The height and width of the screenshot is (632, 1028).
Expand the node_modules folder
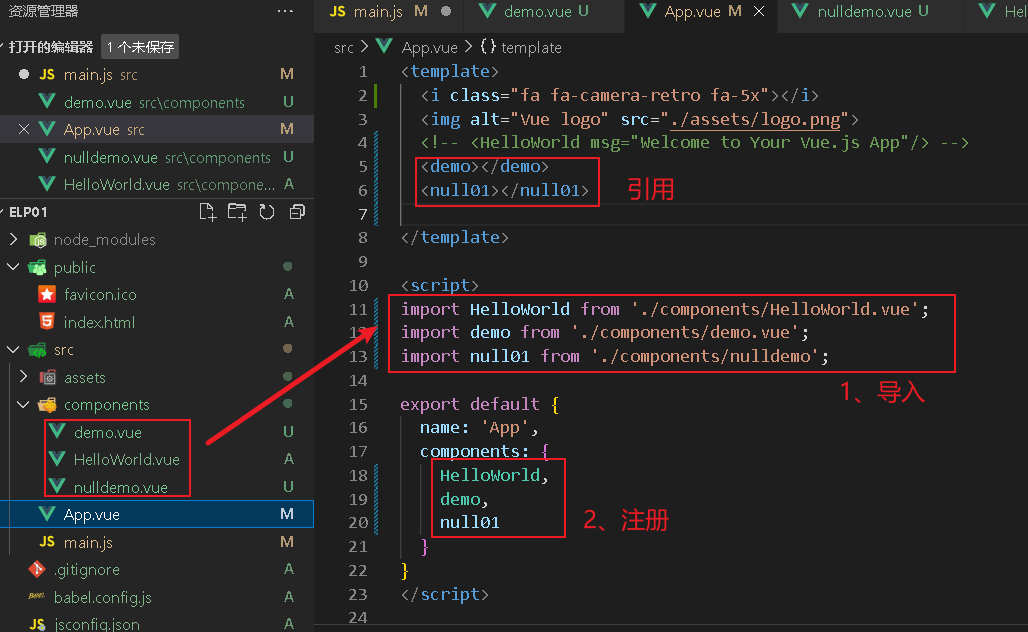click(x=13, y=240)
